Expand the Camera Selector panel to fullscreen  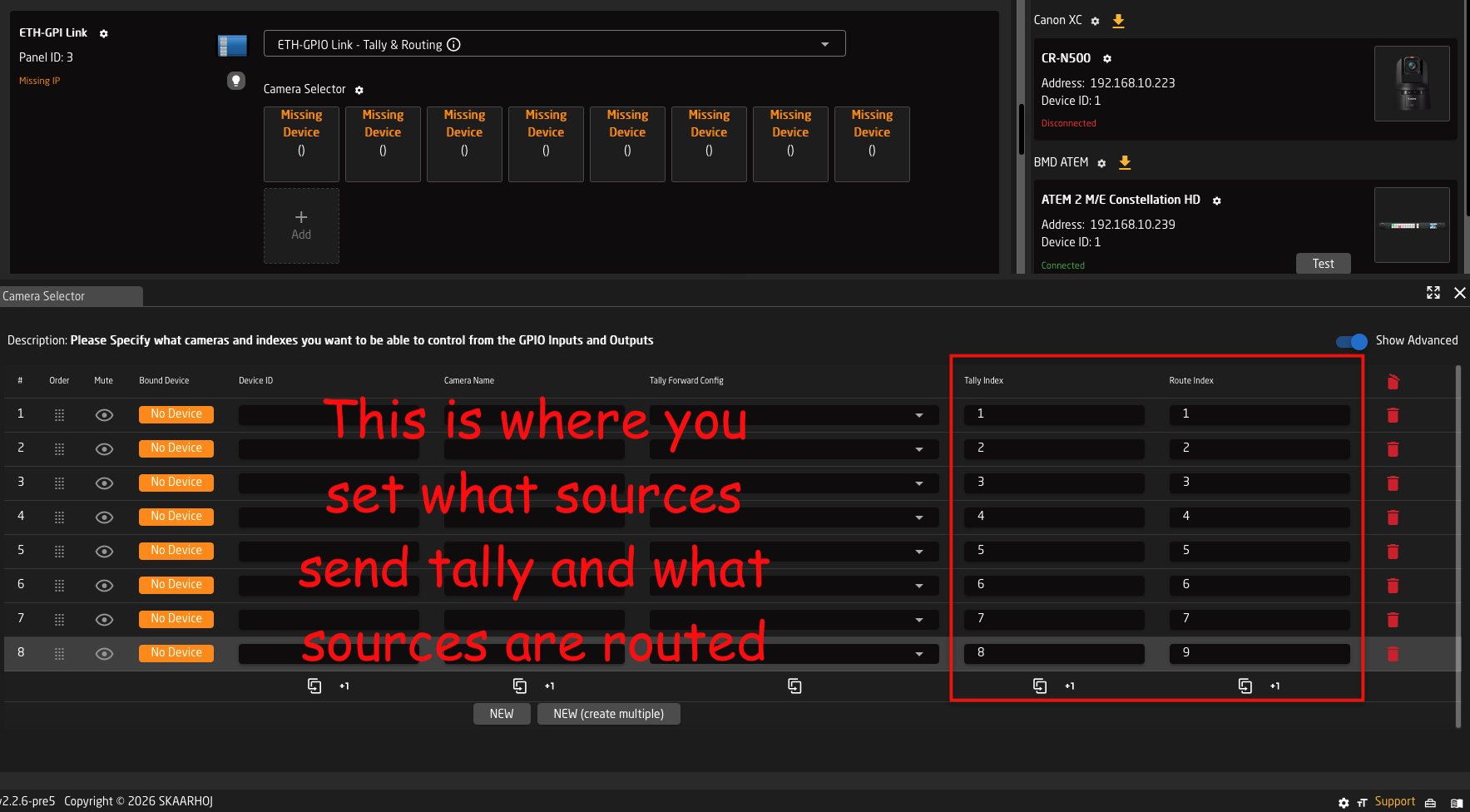tap(1433, 293)
